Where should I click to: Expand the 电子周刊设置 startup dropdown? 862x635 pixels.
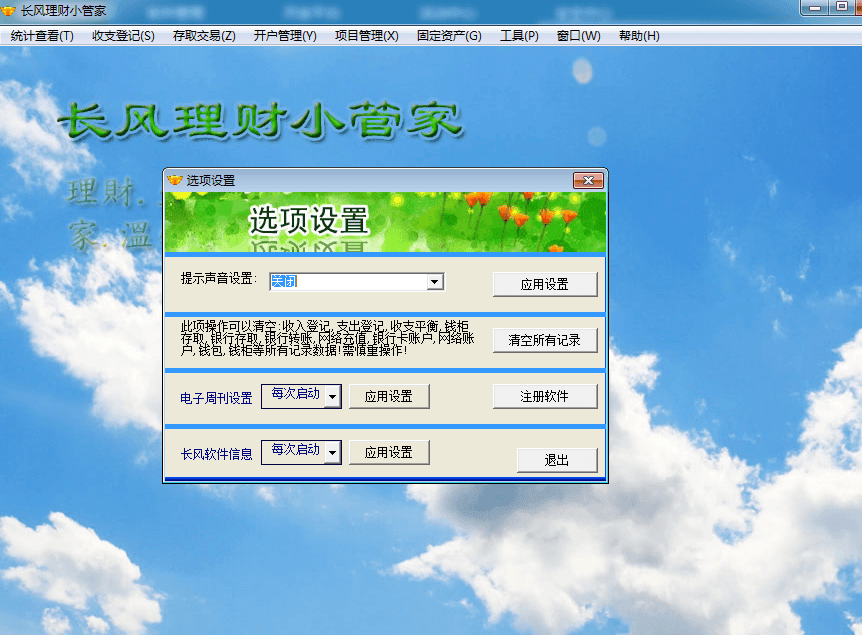pyautogui.click(x=332, y=397)
